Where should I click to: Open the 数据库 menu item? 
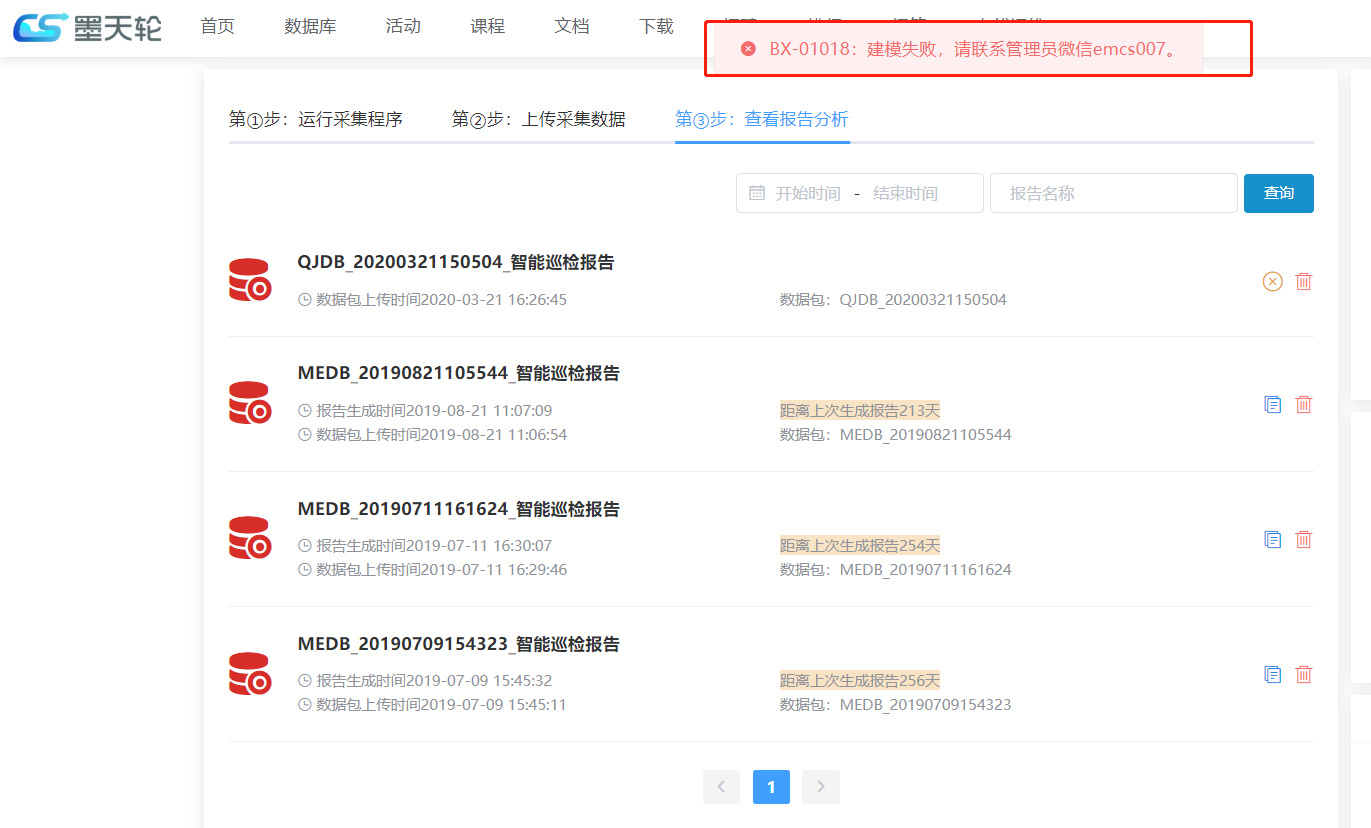310,27
